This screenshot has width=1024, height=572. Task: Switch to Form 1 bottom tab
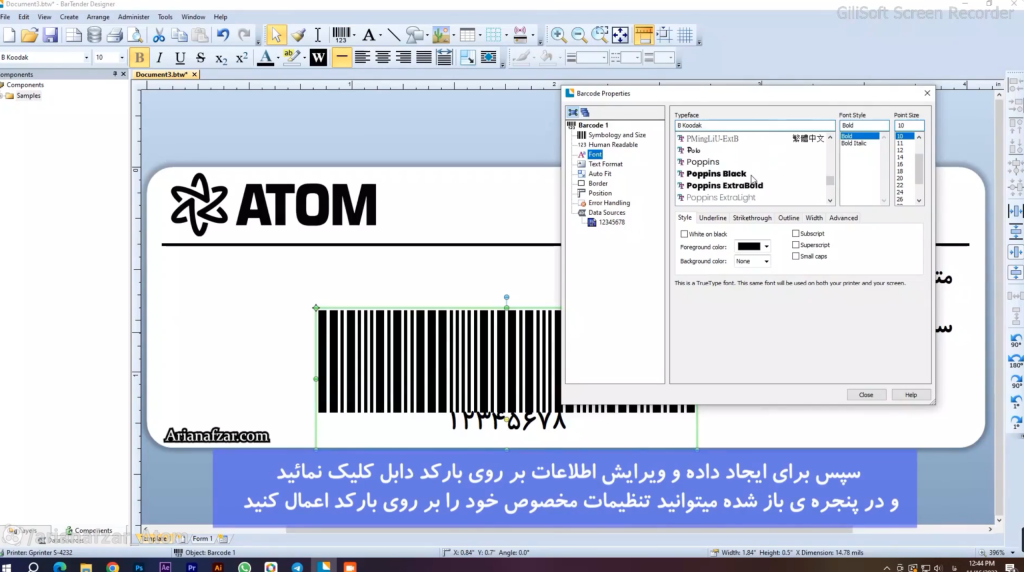pos(202,539)
